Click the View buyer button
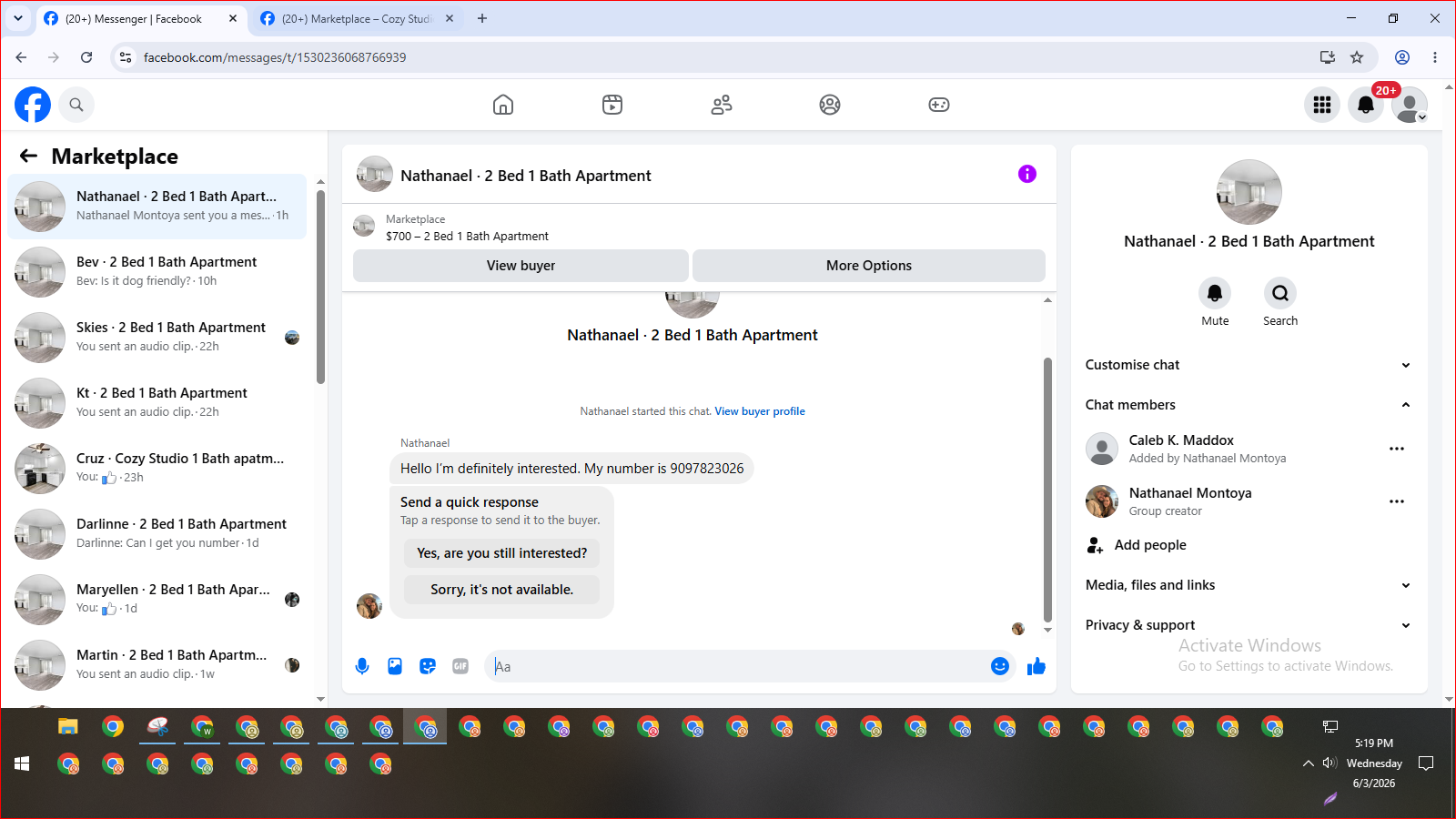The width and height of the screenshot is (1456, 819). (x=521, y=266)
